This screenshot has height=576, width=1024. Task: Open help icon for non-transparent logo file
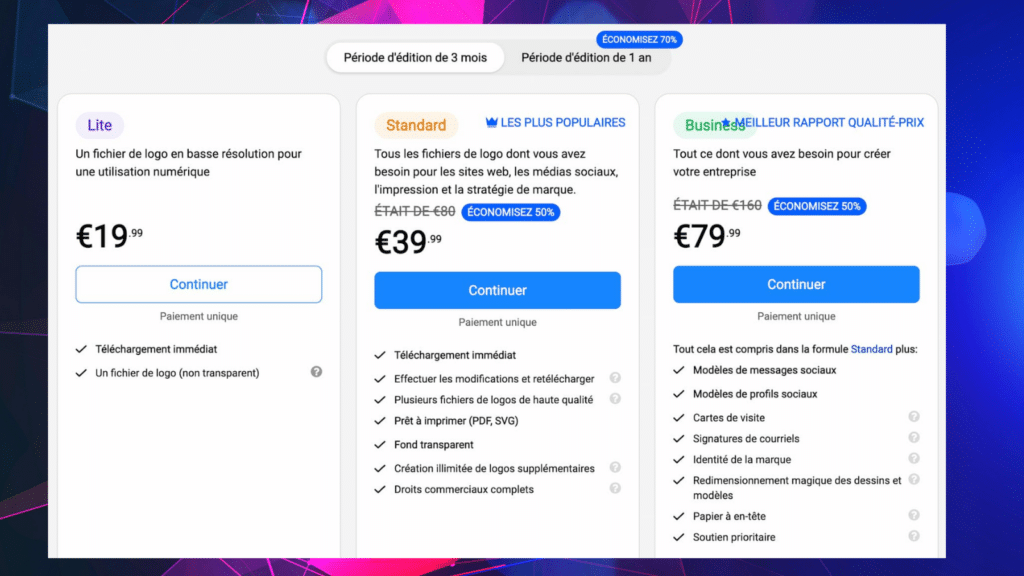[316, 372]
